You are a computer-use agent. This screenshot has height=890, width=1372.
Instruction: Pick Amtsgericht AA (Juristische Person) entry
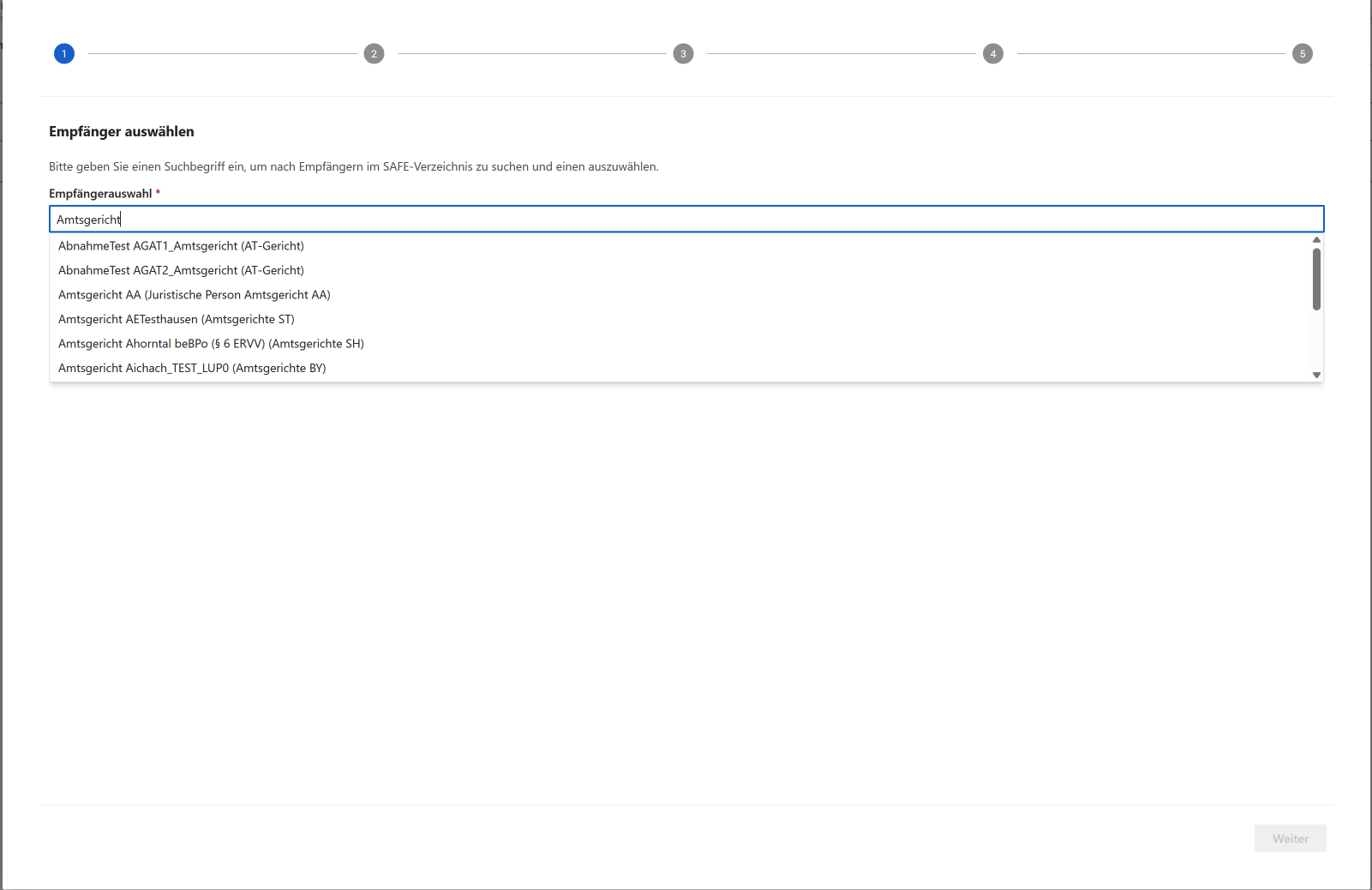tap(195, 295)
